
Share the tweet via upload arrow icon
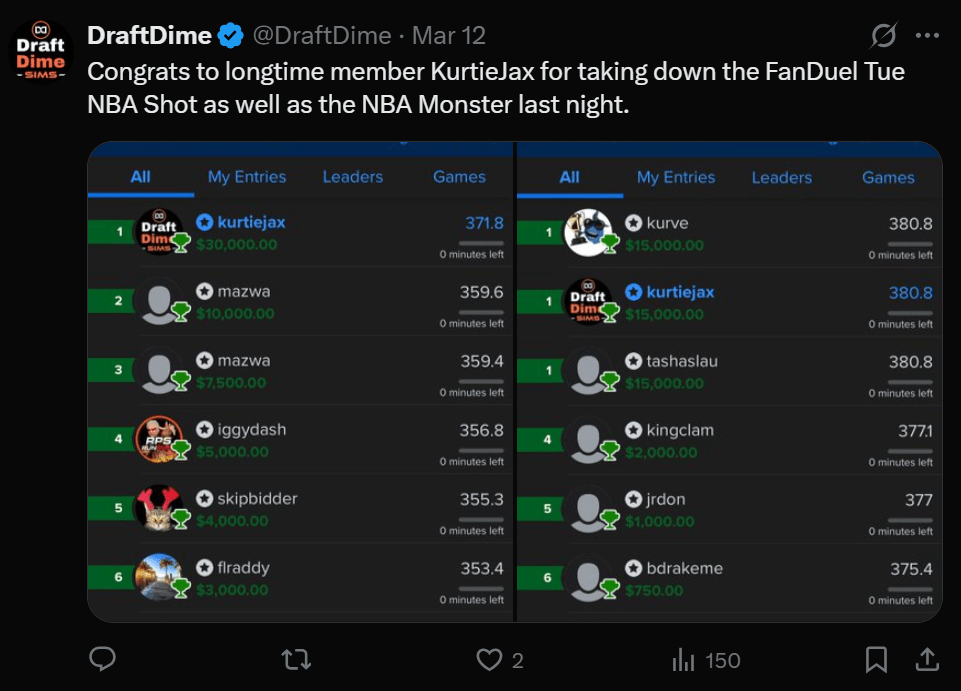(x=927, y=659)
